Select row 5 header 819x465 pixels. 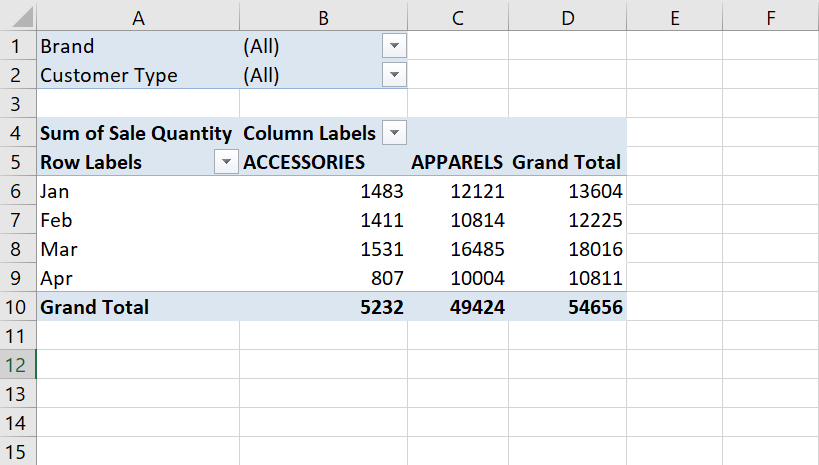click(16, 162)
